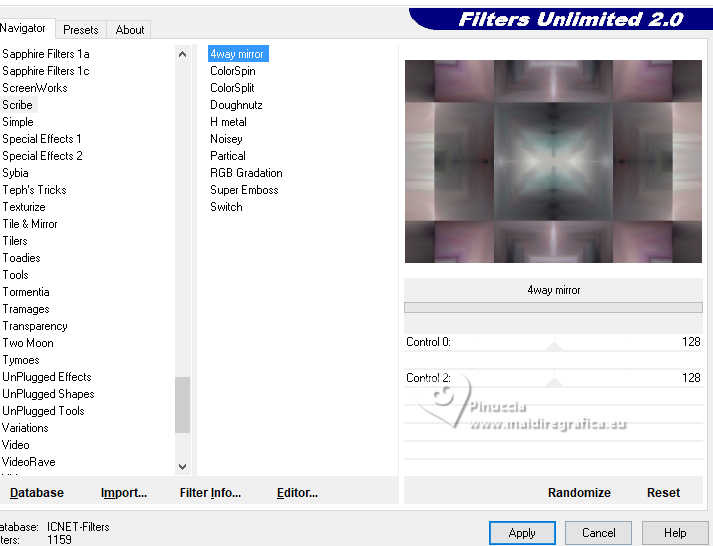
Task: Select the Tramages category
Action: 26,309
